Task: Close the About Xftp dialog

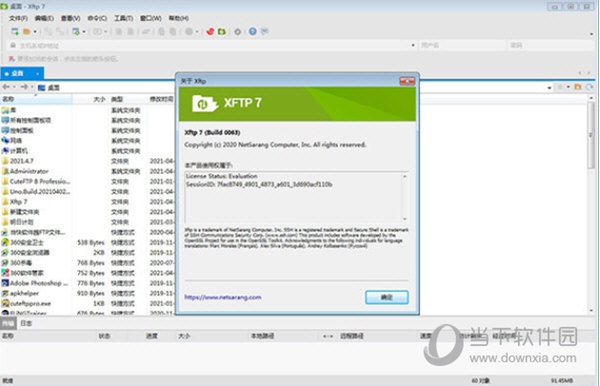Action: tap(407, 81)
